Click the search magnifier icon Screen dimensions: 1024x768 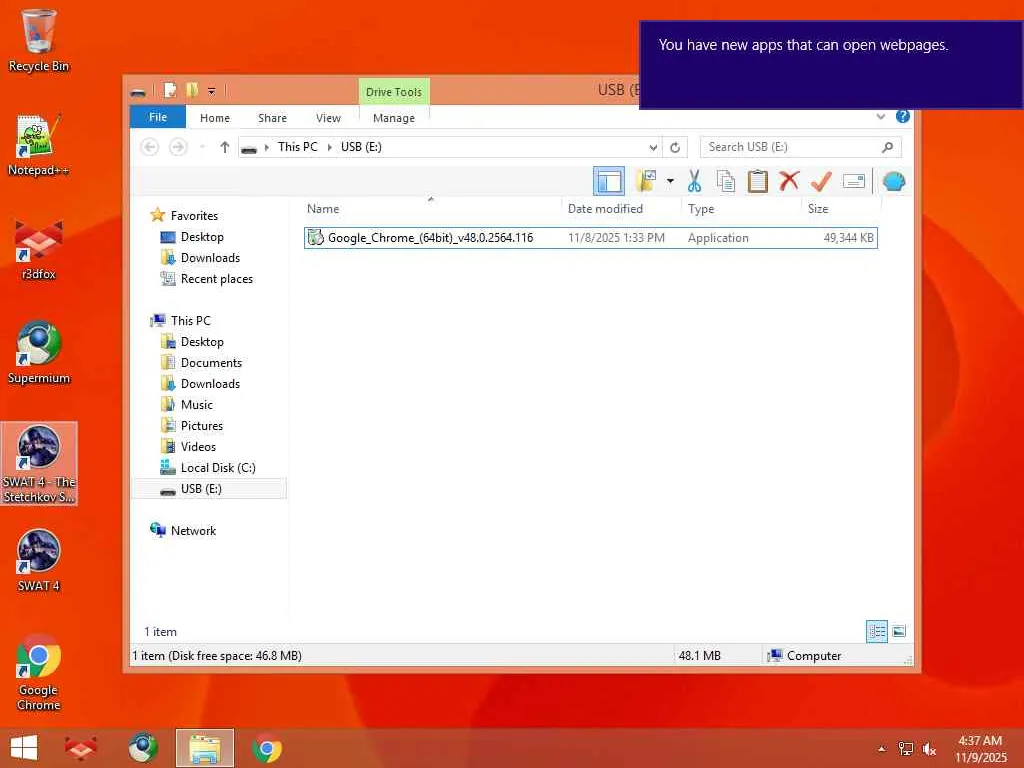coord(888,147)
